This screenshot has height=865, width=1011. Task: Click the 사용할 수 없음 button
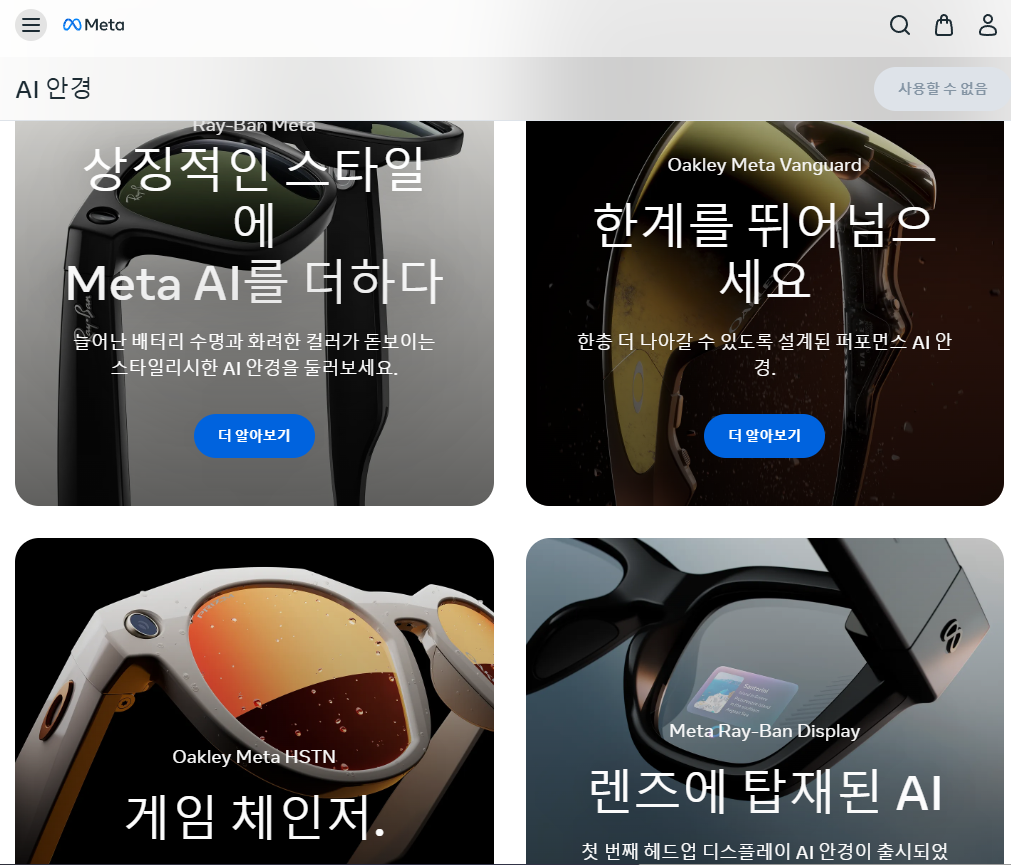point(943,89)
